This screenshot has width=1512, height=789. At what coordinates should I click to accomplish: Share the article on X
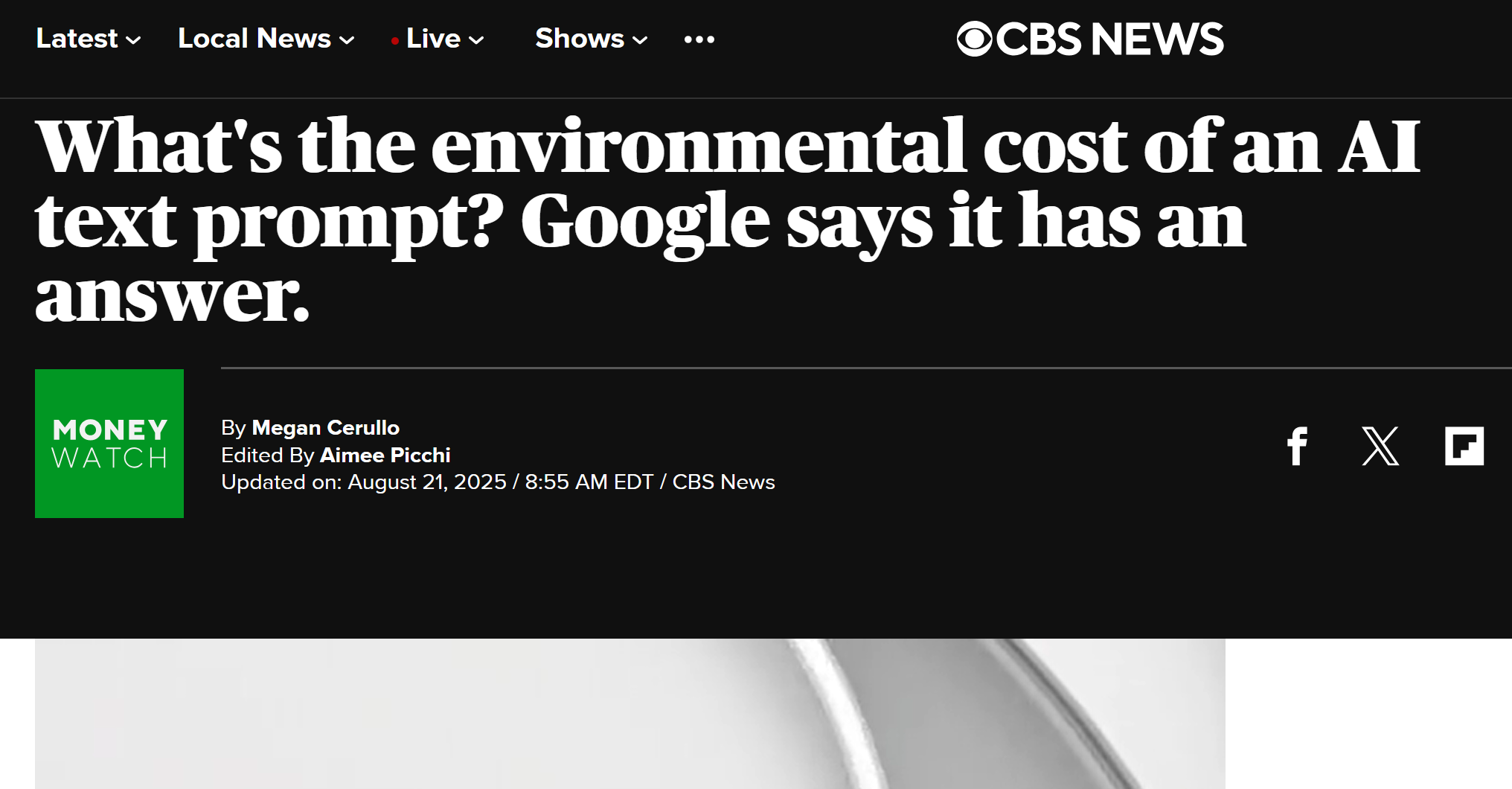point(1380,446)
